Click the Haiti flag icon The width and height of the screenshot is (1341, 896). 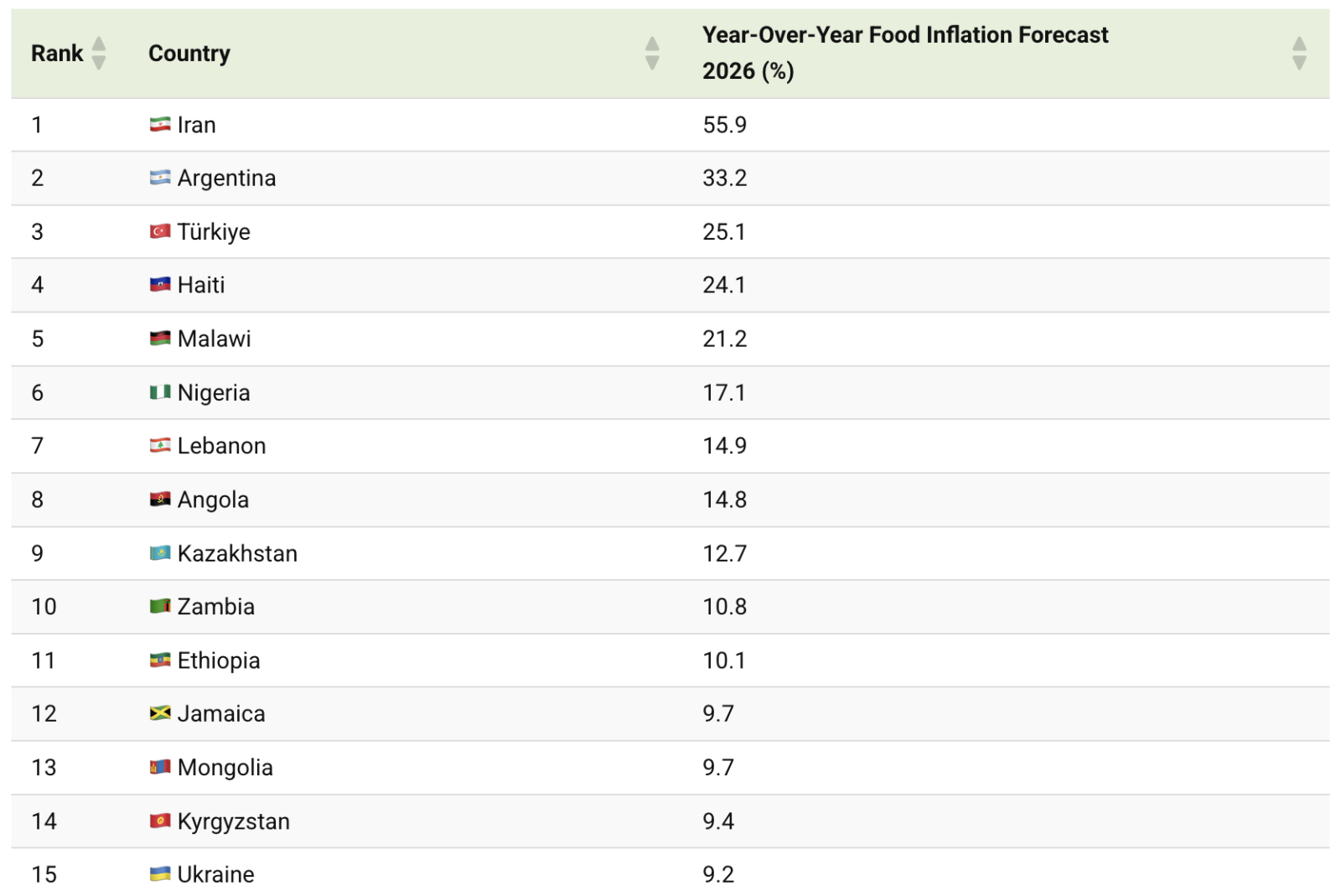(160, 285)
